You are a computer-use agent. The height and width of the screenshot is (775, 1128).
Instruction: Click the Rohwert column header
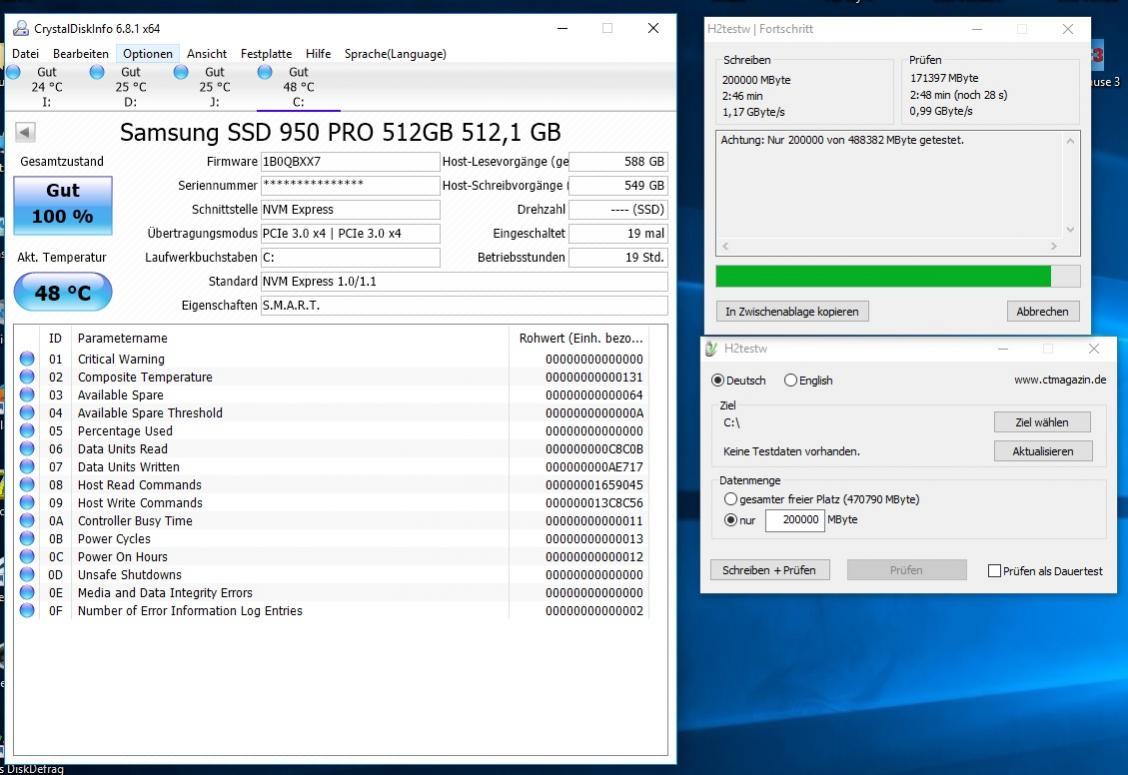tap(581, 338)
